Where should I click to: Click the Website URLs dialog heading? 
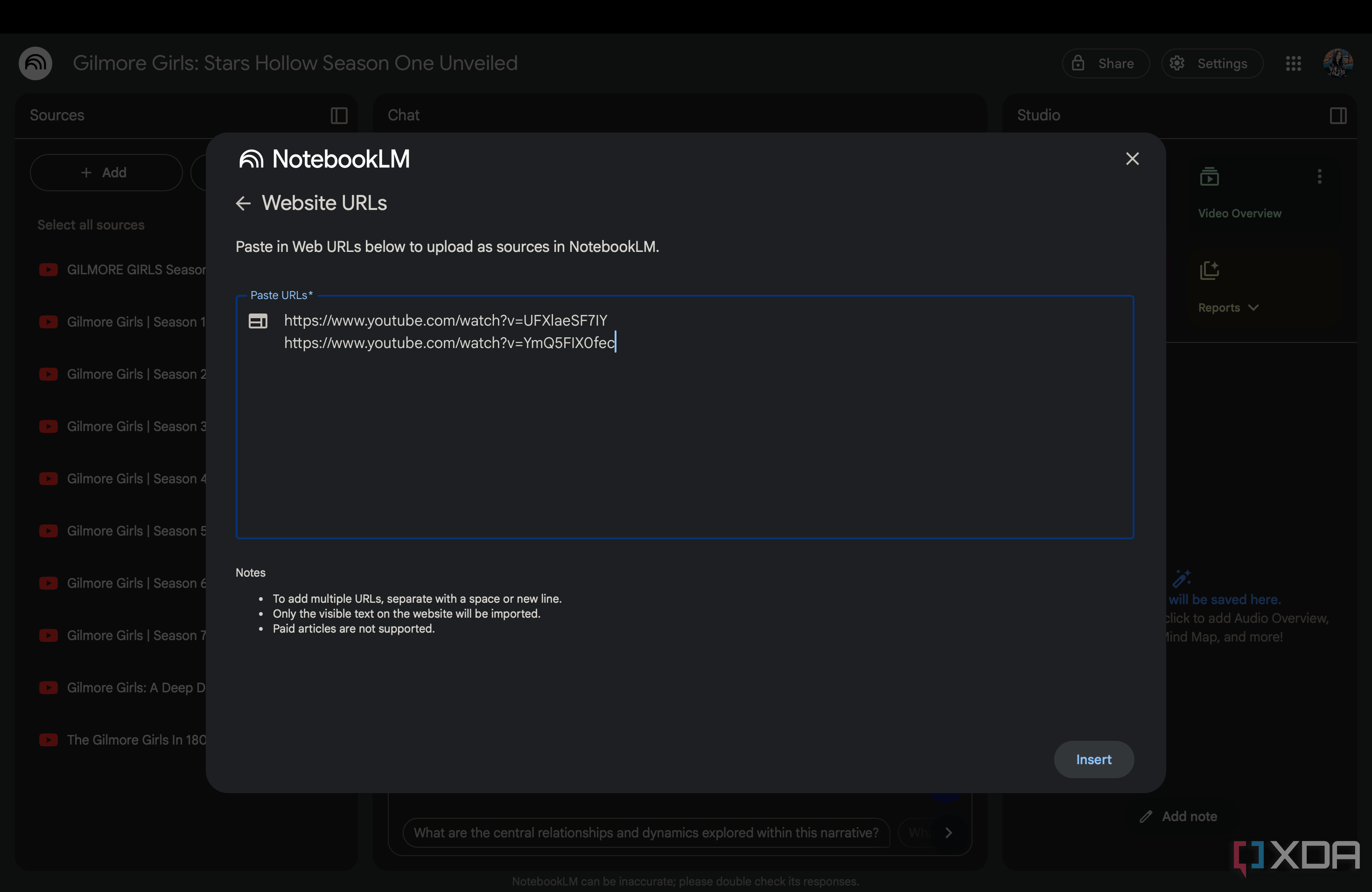(324, 203)
